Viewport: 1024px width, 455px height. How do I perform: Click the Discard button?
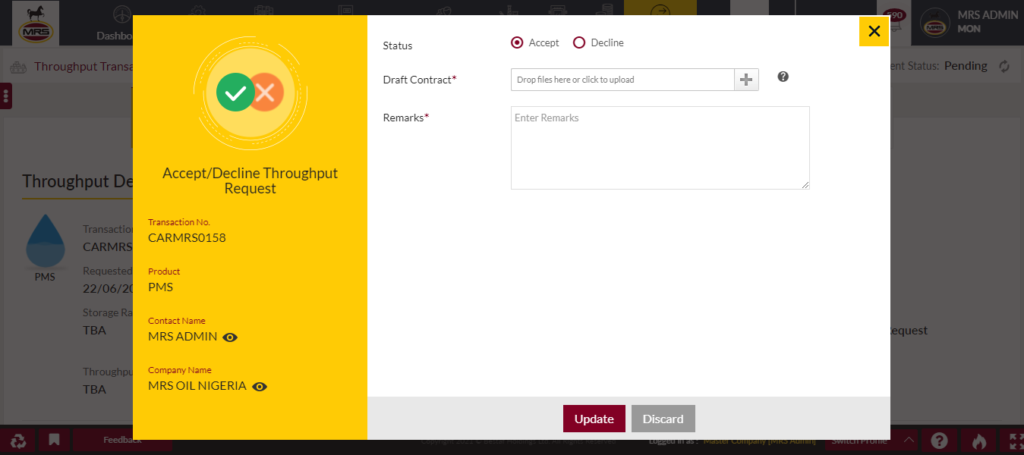663,419
